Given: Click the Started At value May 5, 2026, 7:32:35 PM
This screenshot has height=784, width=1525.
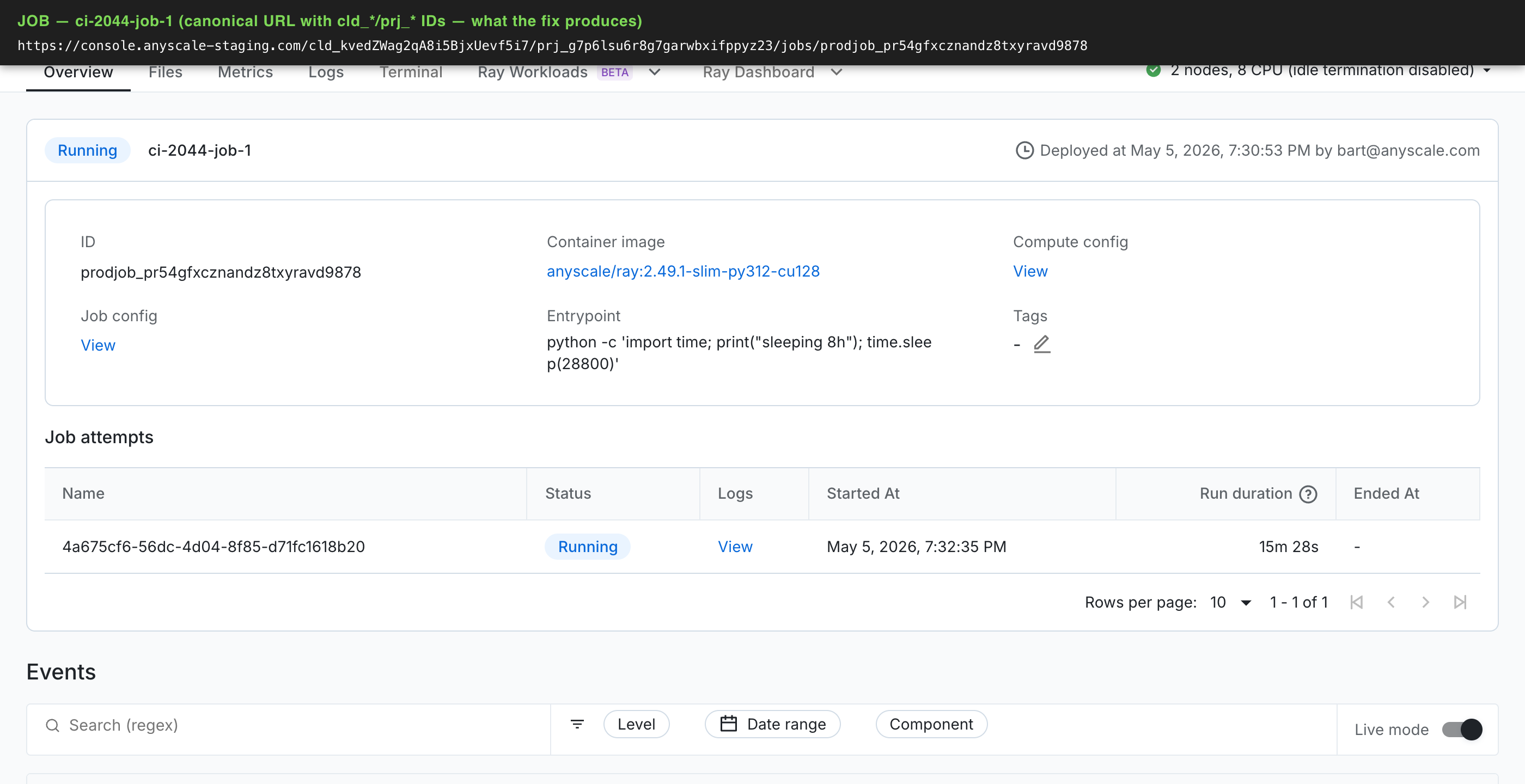Looking at the screenshot, I should coord(916,547).
